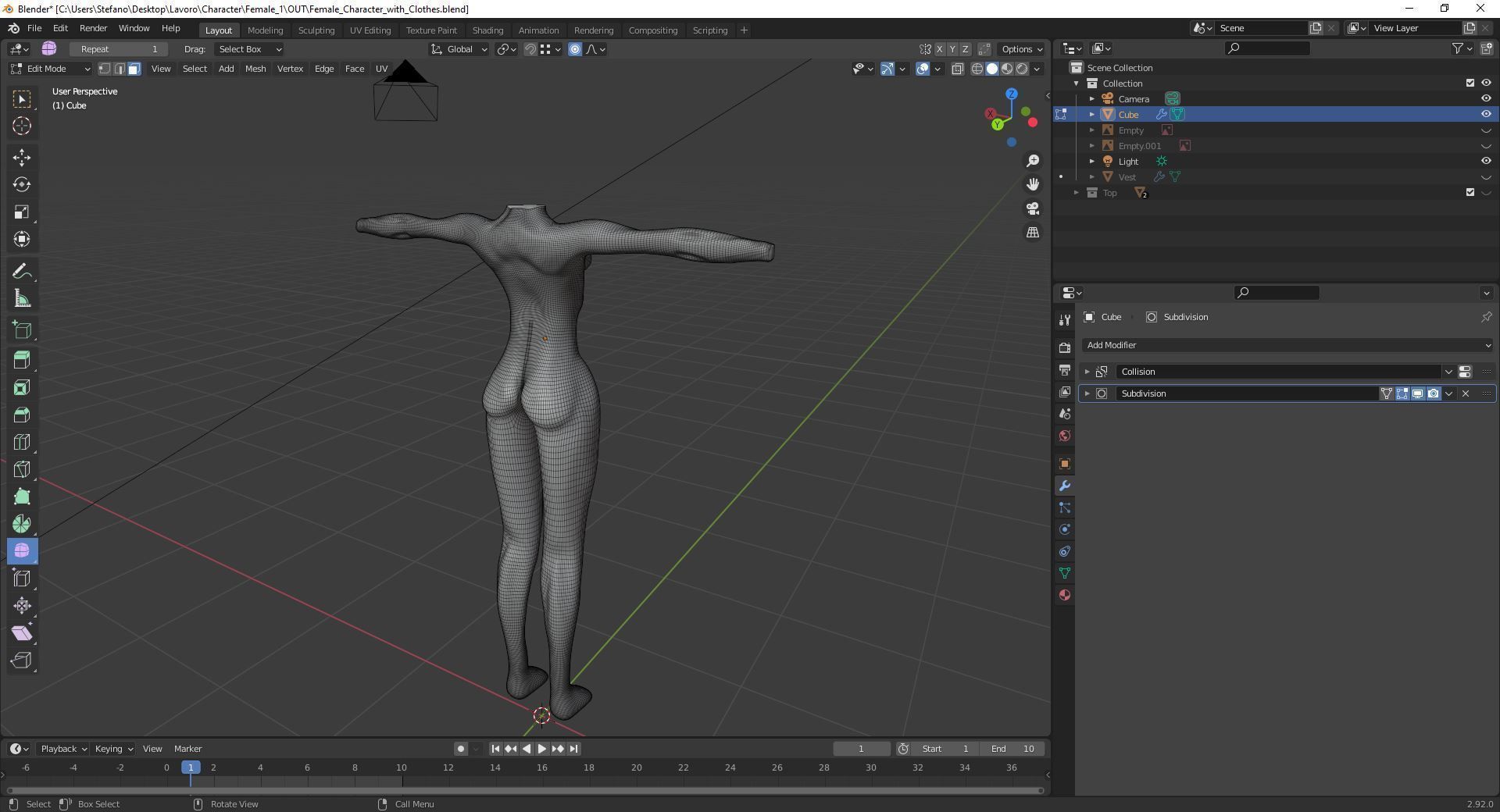Open the Render menu
The height and width of the screenshot is (812, 1500).
(x=93, y=28)
